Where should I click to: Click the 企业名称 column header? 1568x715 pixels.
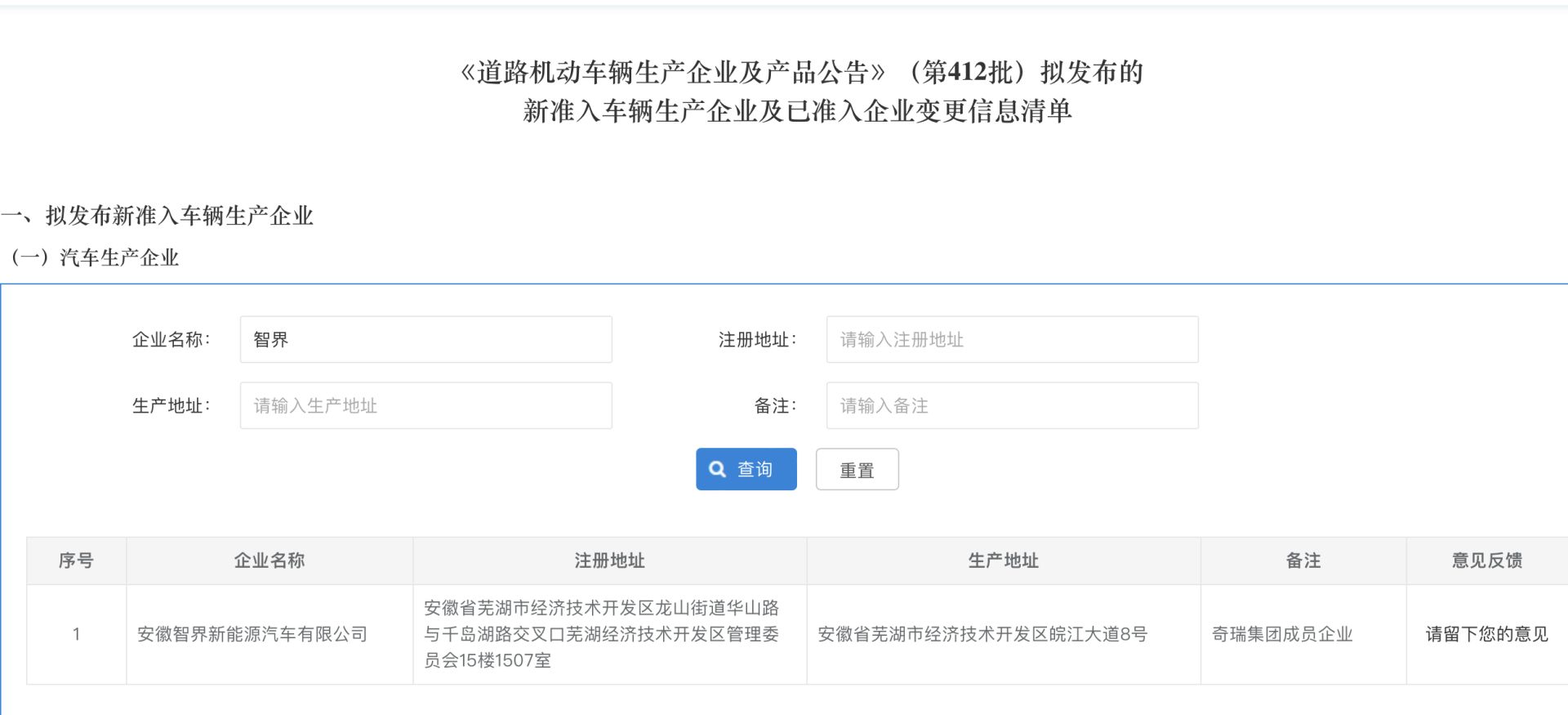269,561
